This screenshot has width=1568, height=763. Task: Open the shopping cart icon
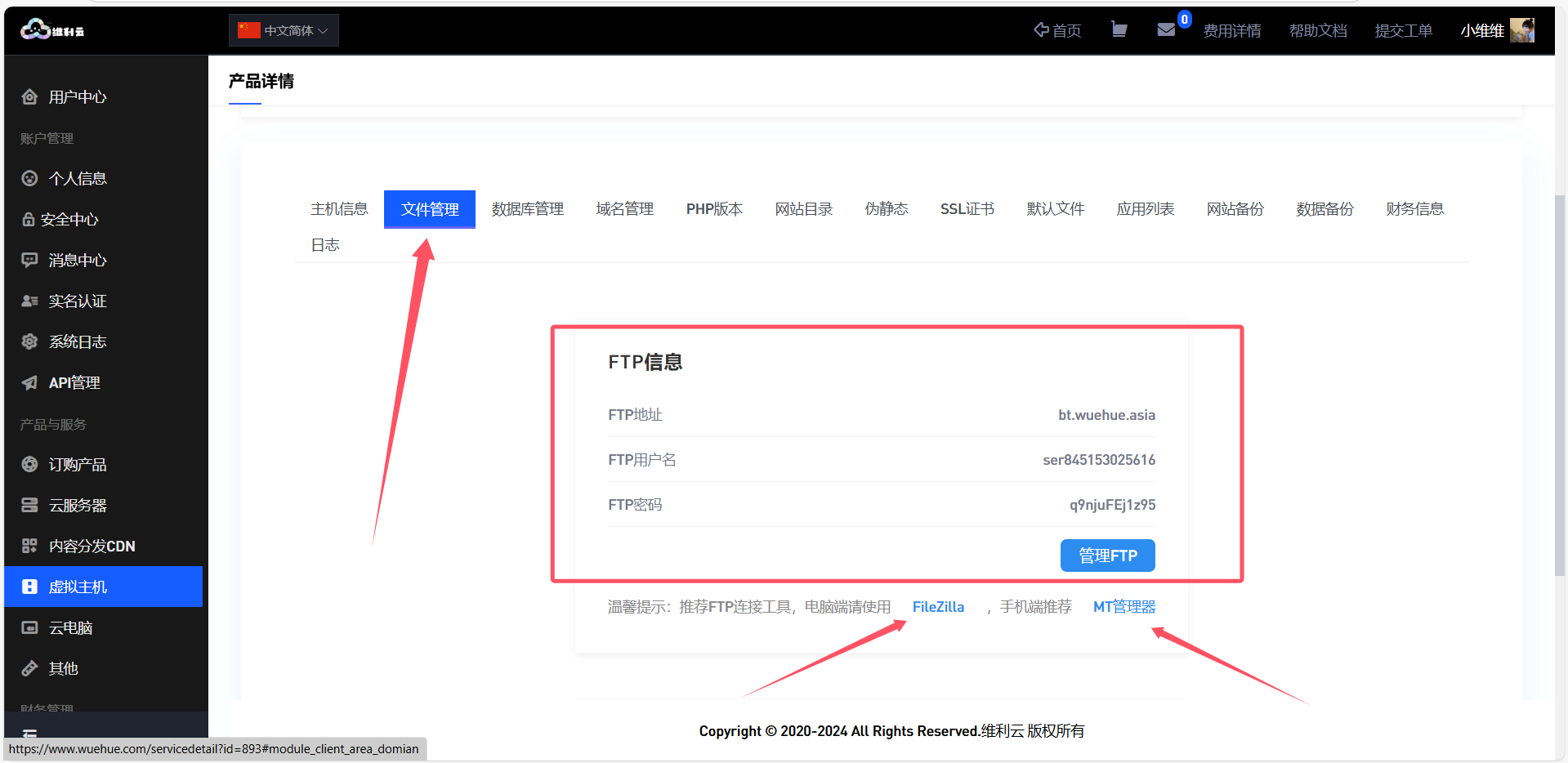1119,29
